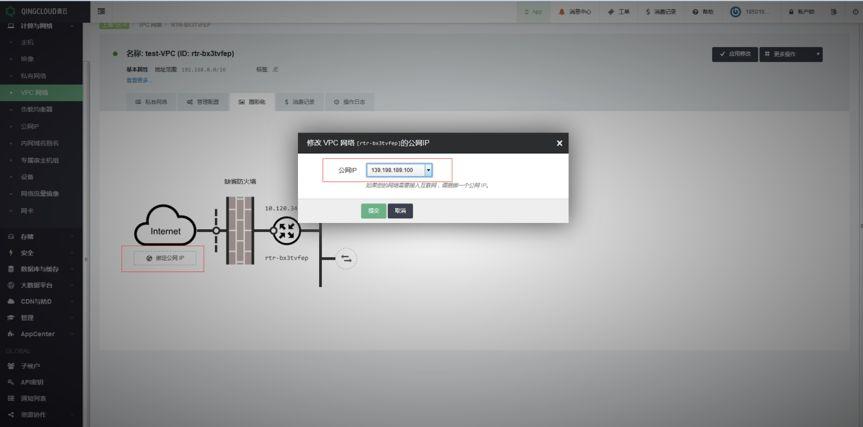
Task: Switch to the operation log tab
Action: coord(351,101)
